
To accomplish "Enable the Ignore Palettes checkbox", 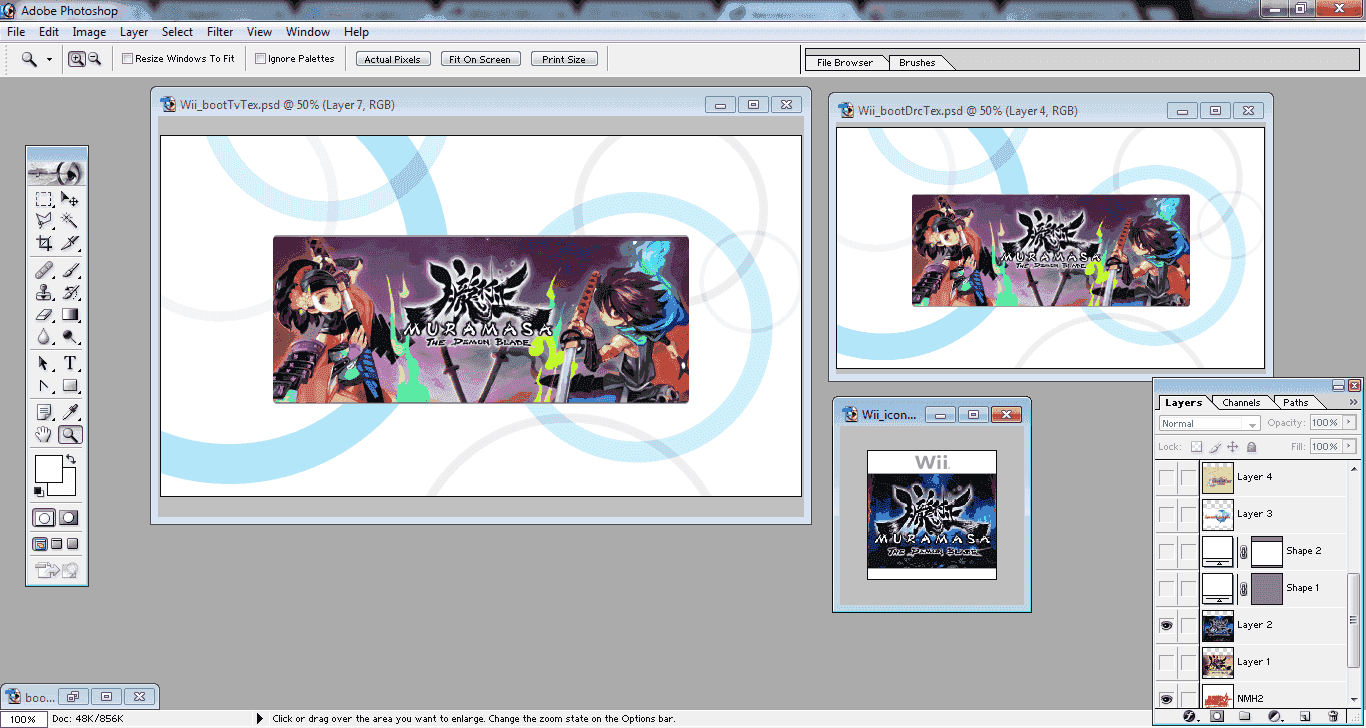I will click(260, 59).
